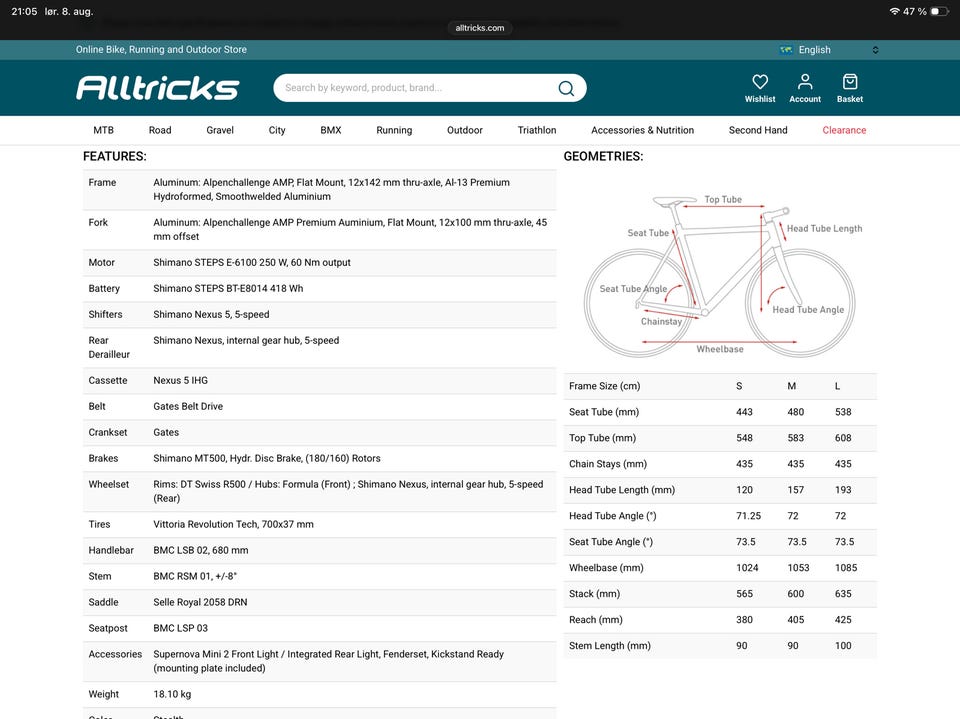Click 'Frame Size (cm)' row header
This screenshot has width=960, height=719.
604,386
